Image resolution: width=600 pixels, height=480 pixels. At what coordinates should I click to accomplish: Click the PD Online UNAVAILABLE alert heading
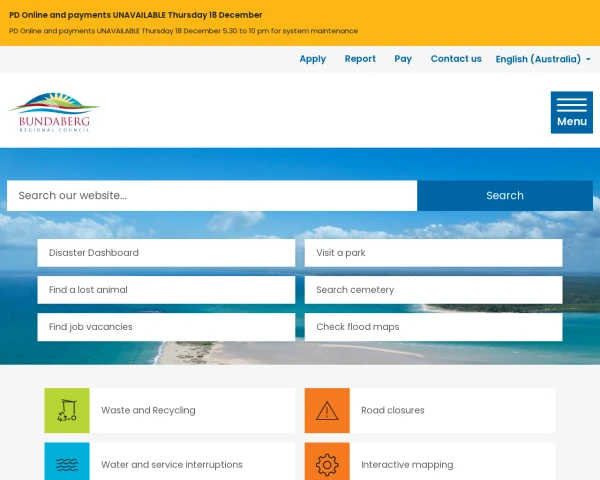pyautogui.click(x=136, y=15)
